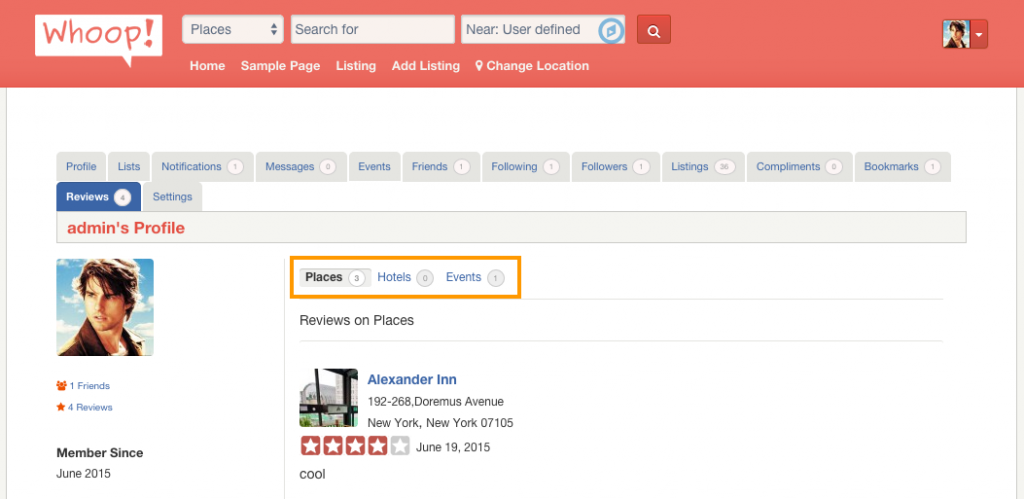Click the Reviews on Places heading

click(357, 321)
